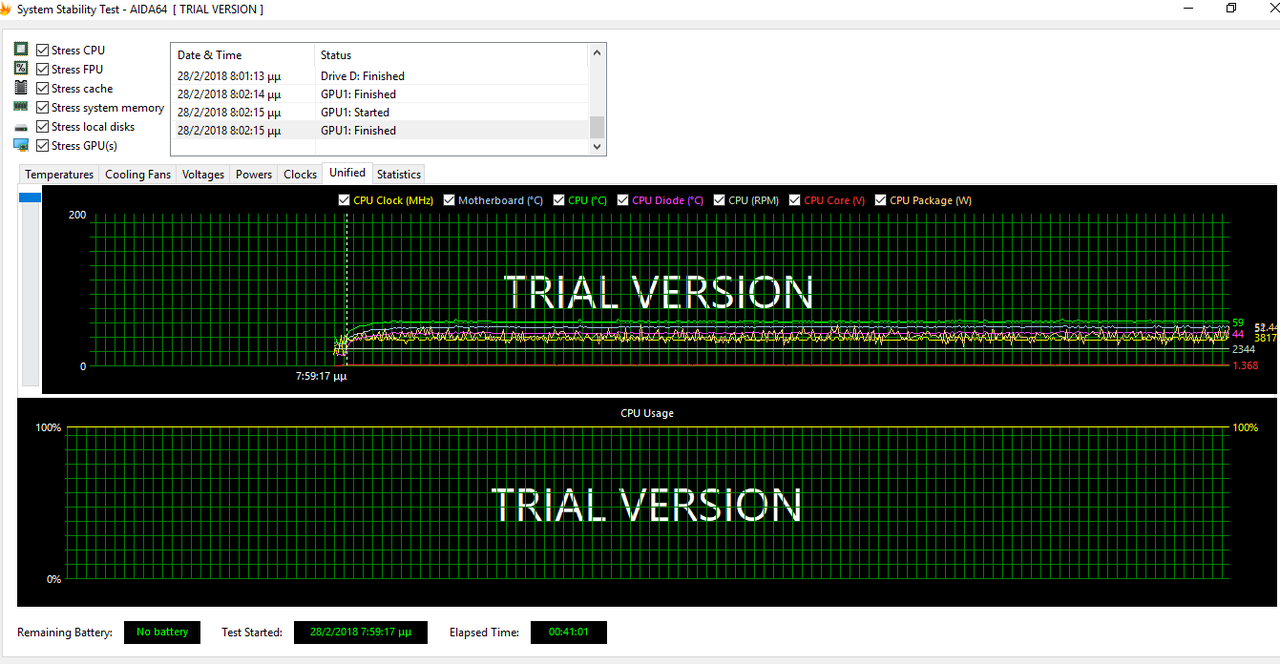Click the red 1.368 voltage reading
1280x664 pixels.
1245,366
